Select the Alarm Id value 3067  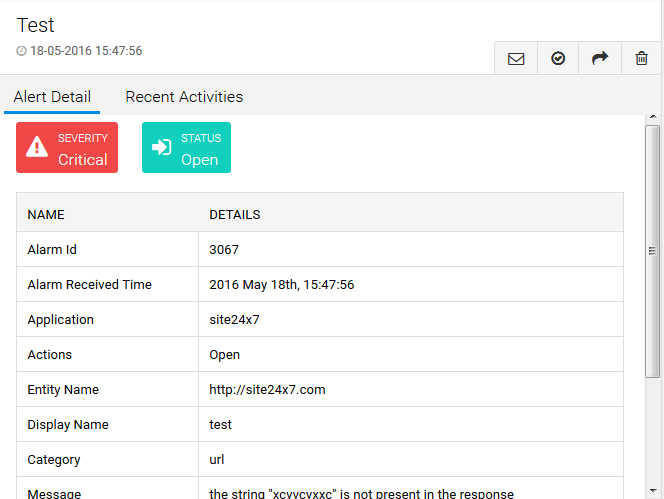(x=224, y=250)
